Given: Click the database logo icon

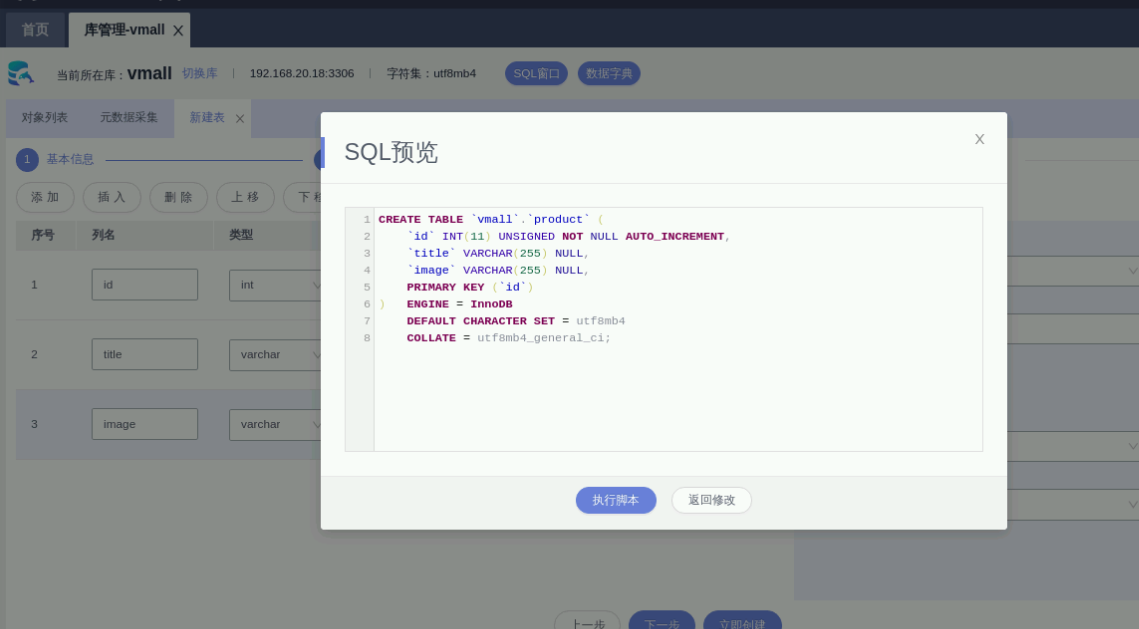Looking at the screenshot, I should click(21, 73).
